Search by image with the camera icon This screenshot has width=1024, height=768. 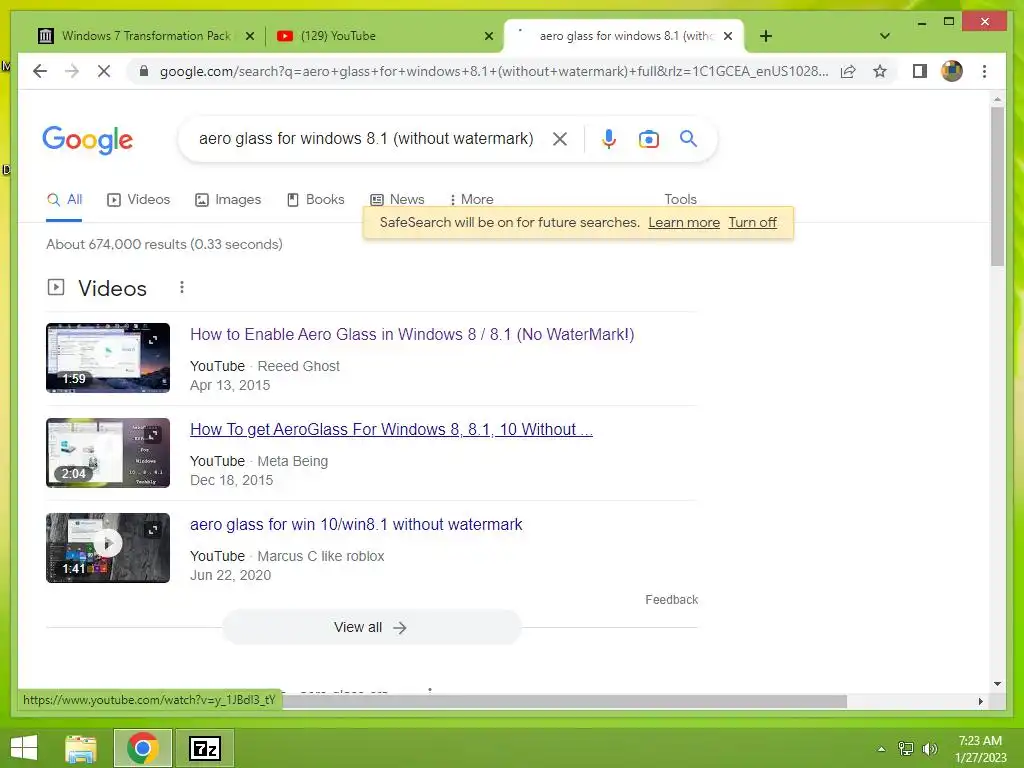648,138
